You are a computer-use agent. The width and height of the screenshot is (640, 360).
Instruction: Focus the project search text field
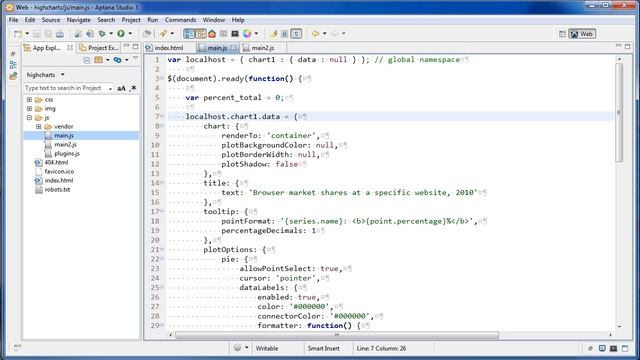(x=67, y=88)
